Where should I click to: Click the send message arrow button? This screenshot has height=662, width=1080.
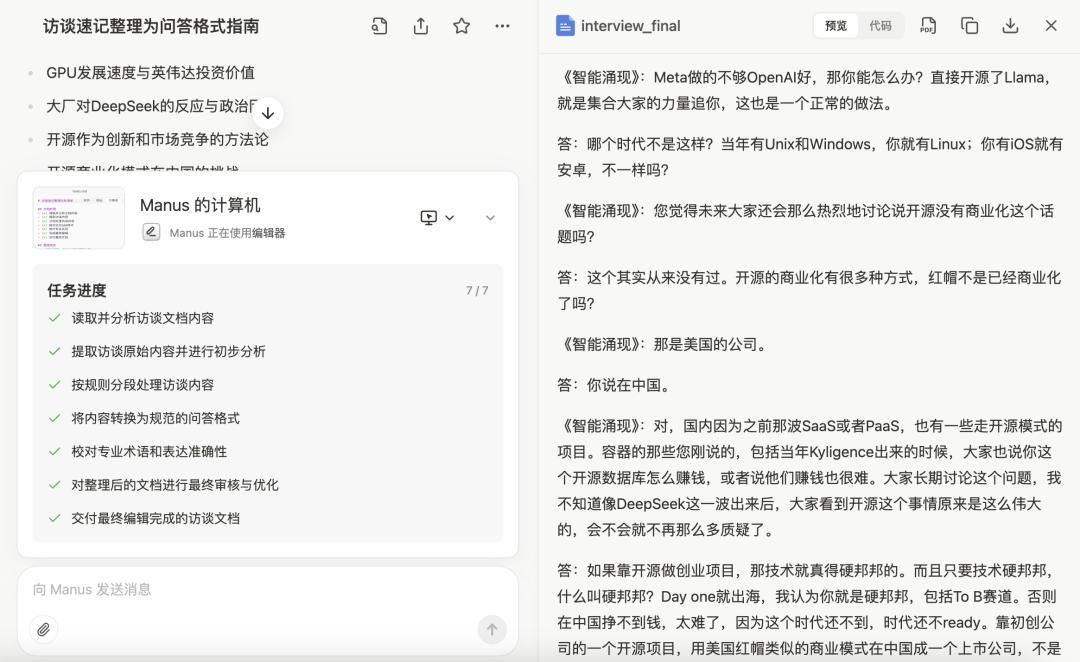(x=492, y=629)
